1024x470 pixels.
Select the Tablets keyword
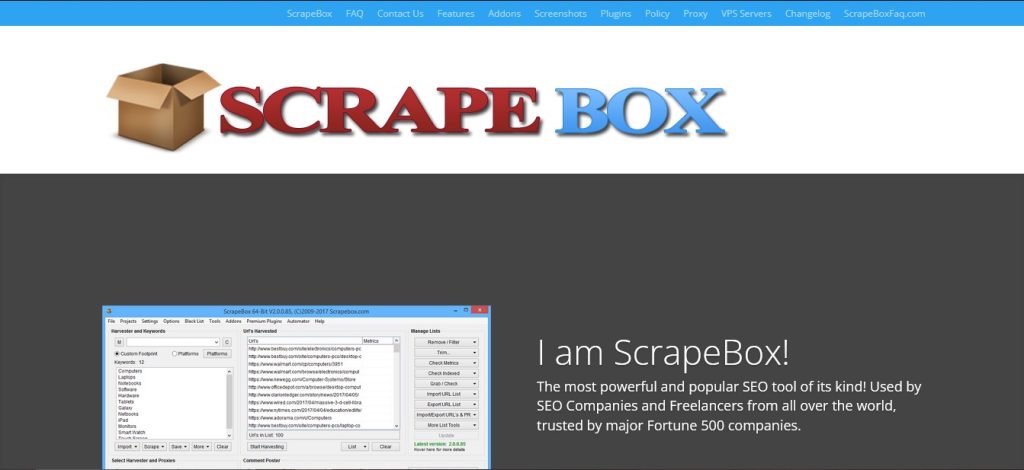(126, 401)
